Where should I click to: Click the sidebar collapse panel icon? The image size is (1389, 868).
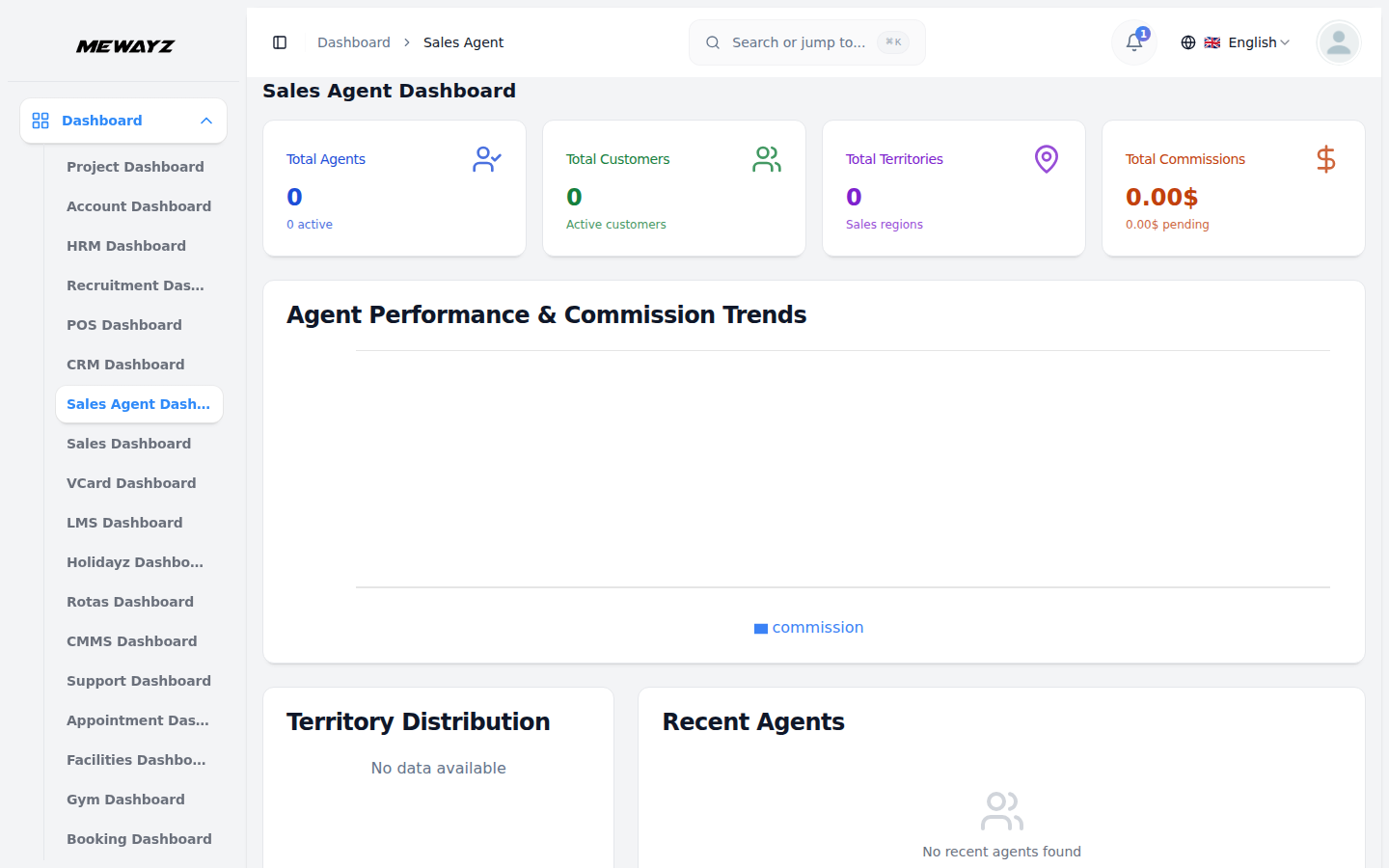tap(280, 42)
